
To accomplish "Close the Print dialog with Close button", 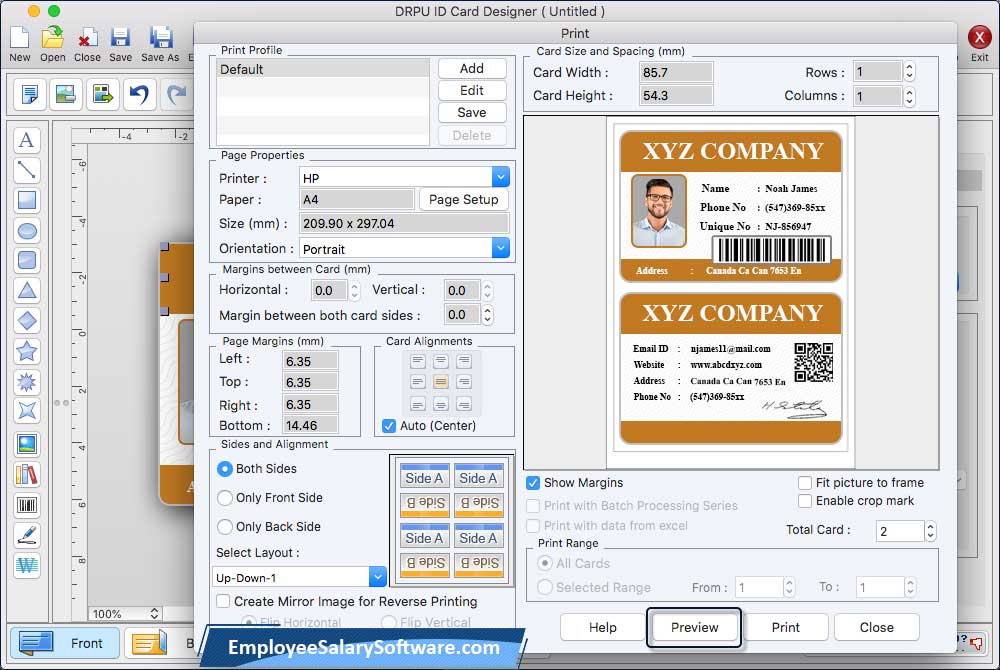I will pyautogui.click(x=876, y=627).
